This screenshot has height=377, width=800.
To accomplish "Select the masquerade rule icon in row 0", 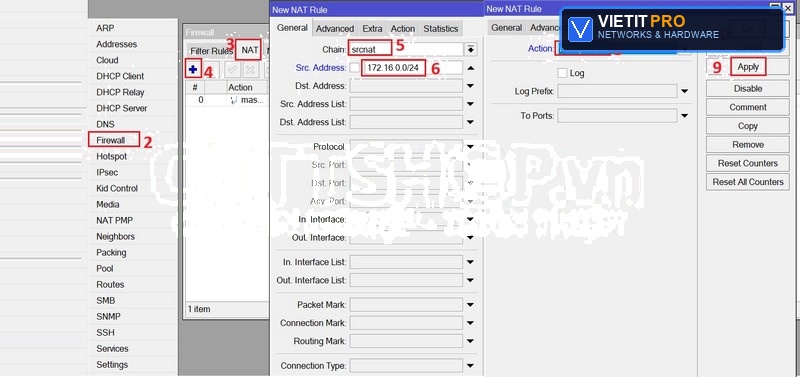I will point(233,100).
